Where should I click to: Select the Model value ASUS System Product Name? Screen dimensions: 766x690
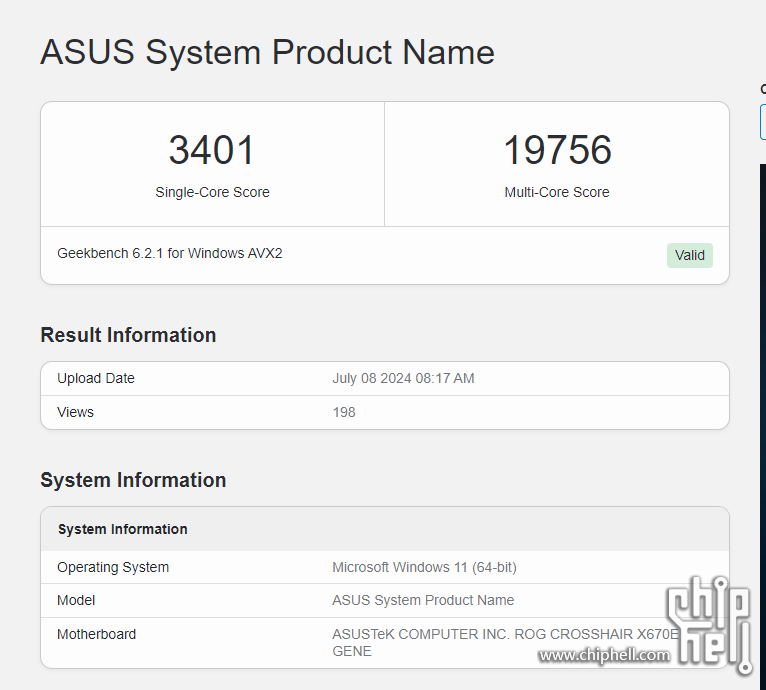[x=423, y=600]
